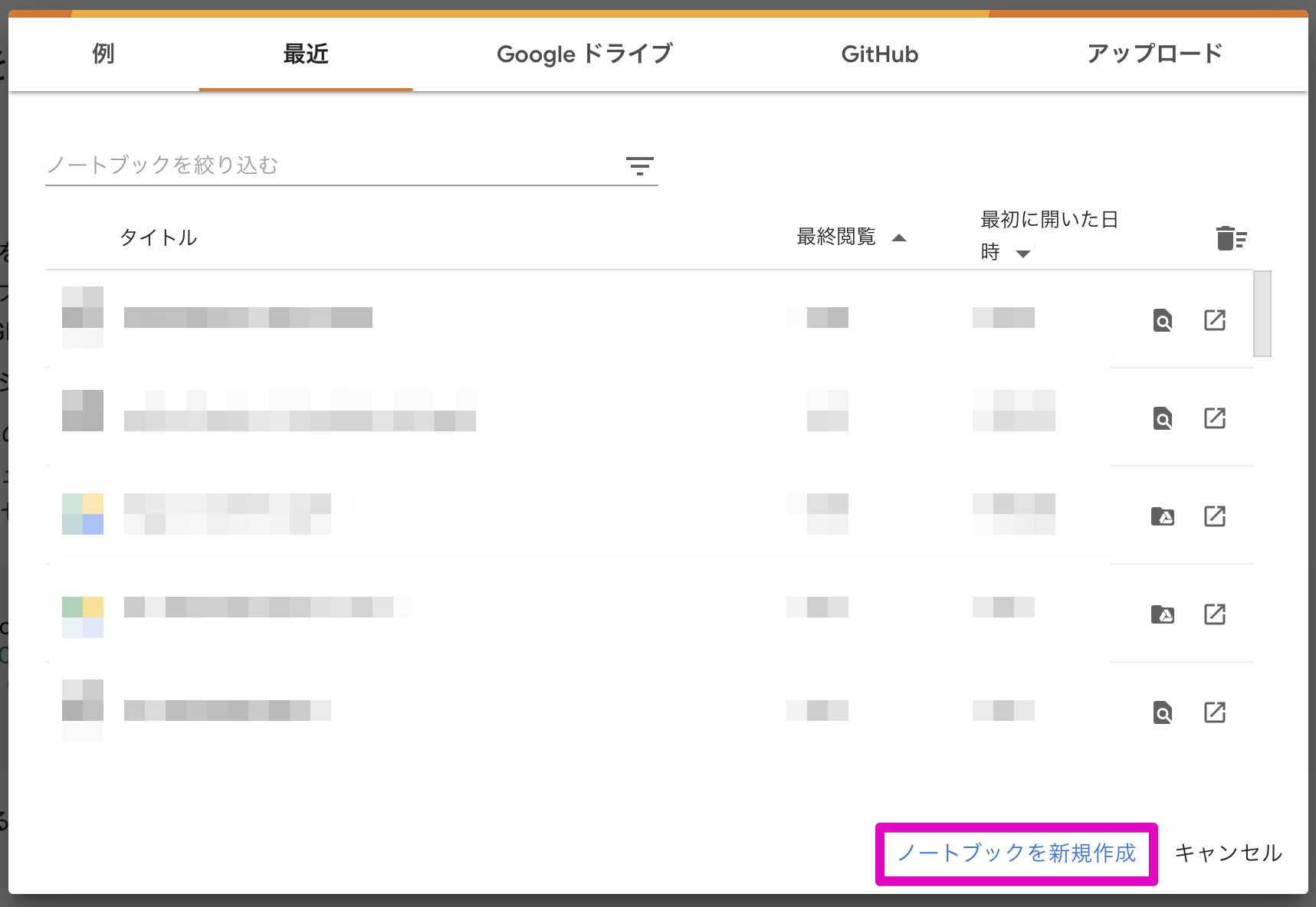The width and height of the screenshot is (1316, 907).
Task: Open first notebook in new tab
Action: (1215, 320)
